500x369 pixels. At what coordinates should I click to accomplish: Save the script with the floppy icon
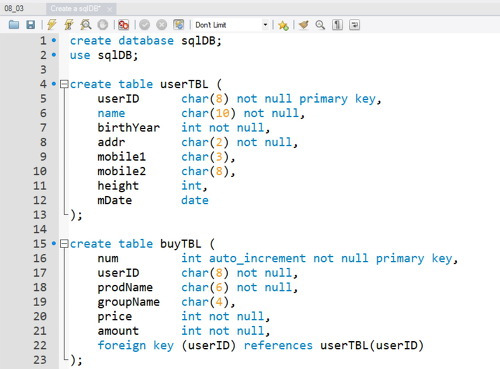(x=31, y=25)
